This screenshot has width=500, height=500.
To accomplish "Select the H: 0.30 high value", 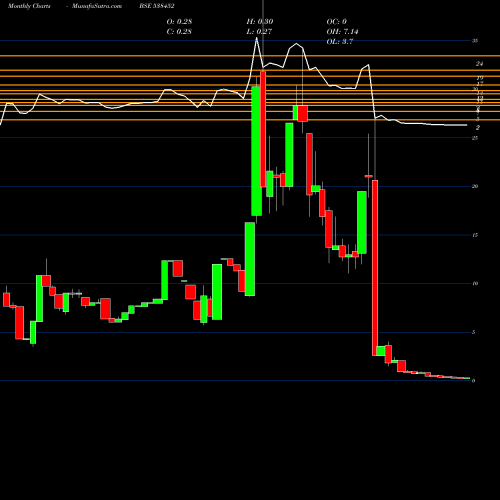I will [260, 21].
